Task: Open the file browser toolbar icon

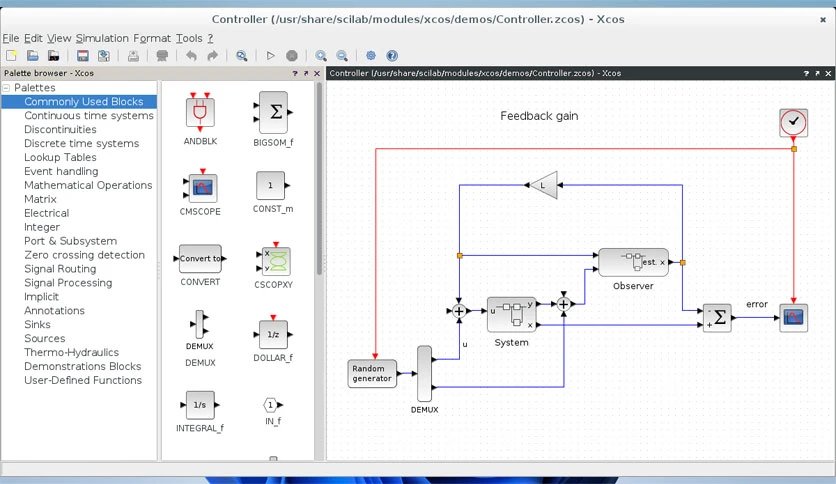Action: coord(53,55)
